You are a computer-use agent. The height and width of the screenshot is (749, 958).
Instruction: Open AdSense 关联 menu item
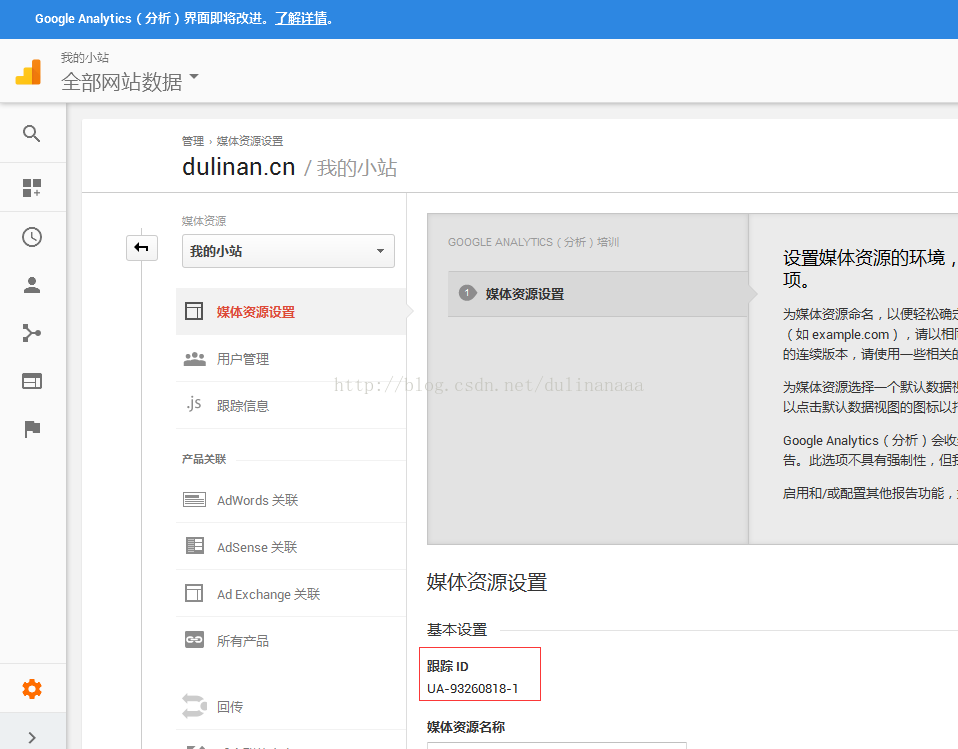[x=291, y=547]
